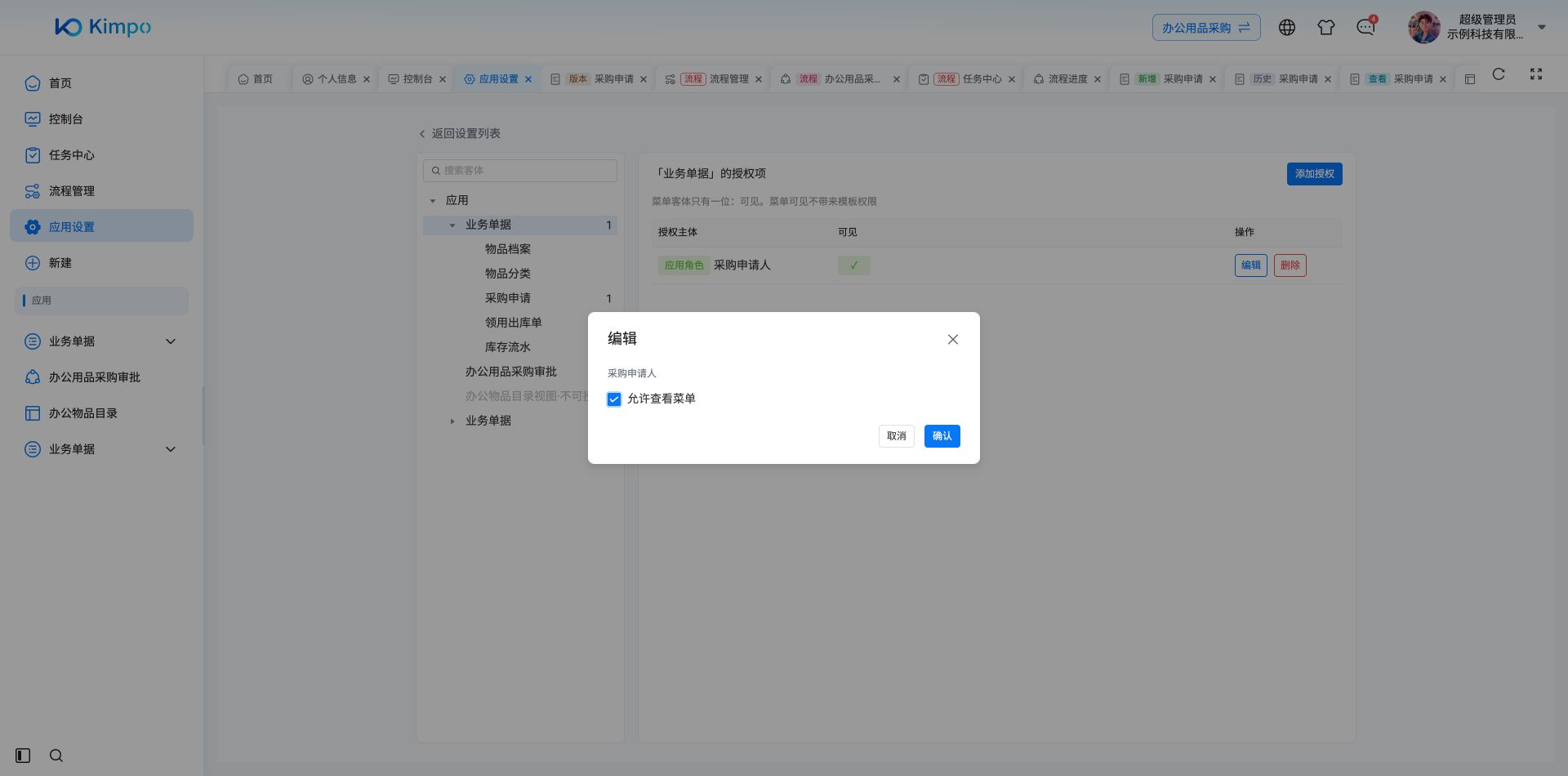Open the 历史 采购申请 tab
Image resolution: width=1568 pixels, height=776 pixels.
click(1283, 79)
